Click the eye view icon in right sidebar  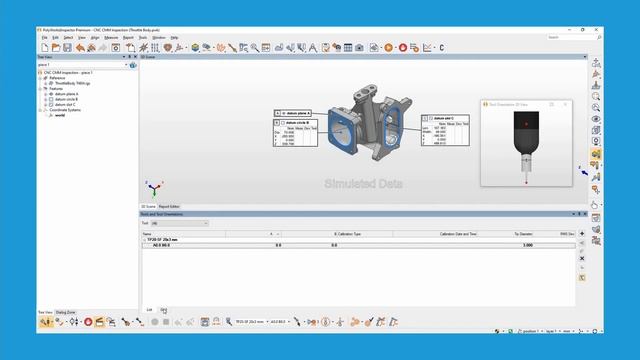pos(596,119)
